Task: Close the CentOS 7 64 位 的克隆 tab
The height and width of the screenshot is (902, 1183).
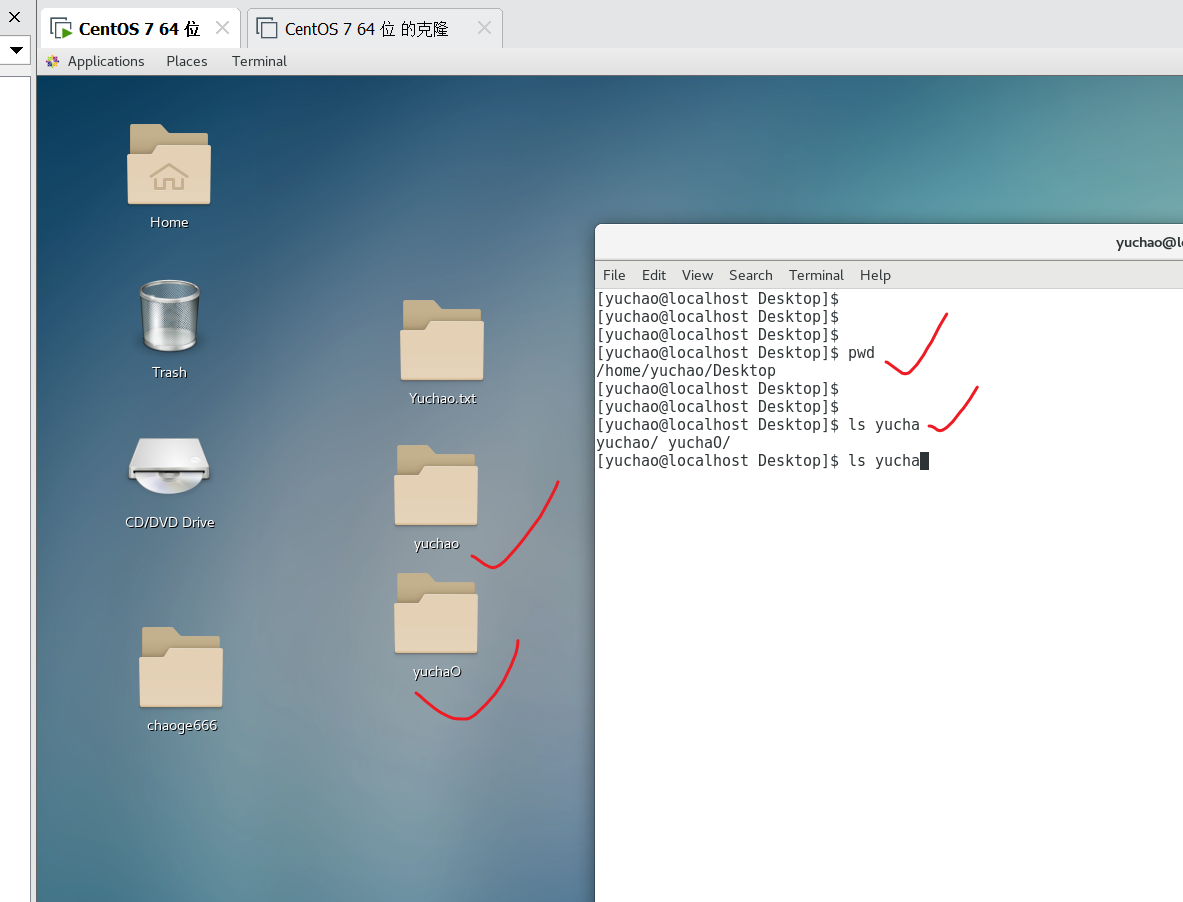Action: click(x=484, y=28)
